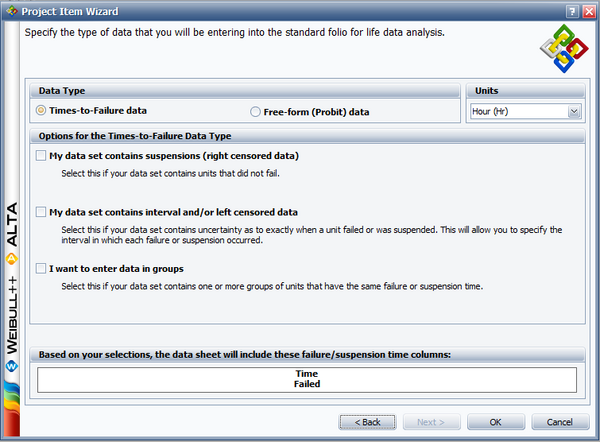The width and height of the screenshot is (600, 442).
Task: Click the orange ALTA icon in sidebar
Action: point(11,259)
